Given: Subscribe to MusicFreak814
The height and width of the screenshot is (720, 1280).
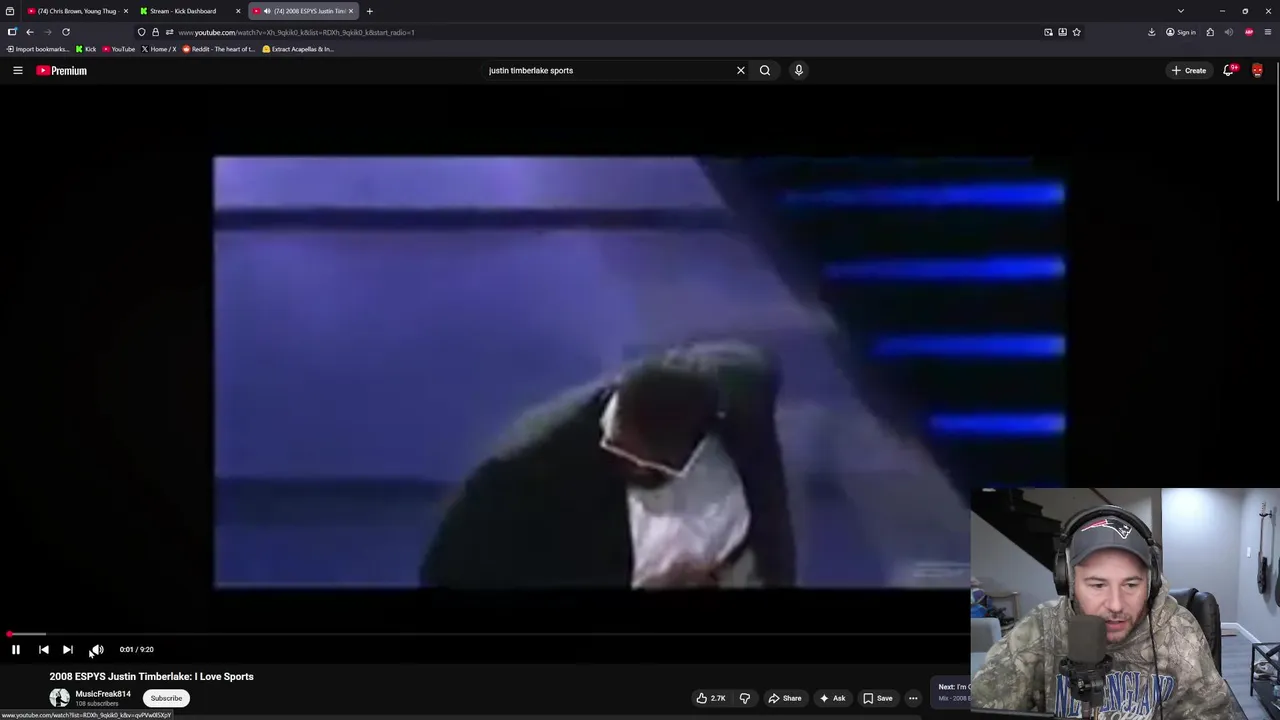Looking at the screenshot, I should (x=166, y=698).
